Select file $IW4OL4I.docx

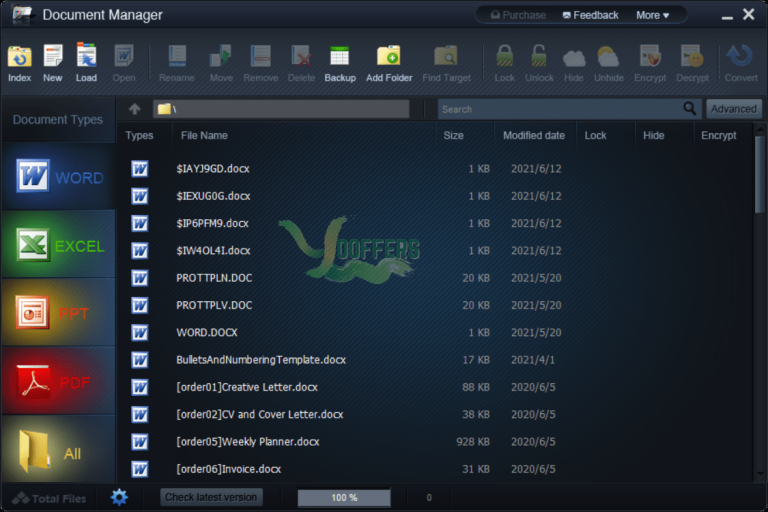click(214, 251)
